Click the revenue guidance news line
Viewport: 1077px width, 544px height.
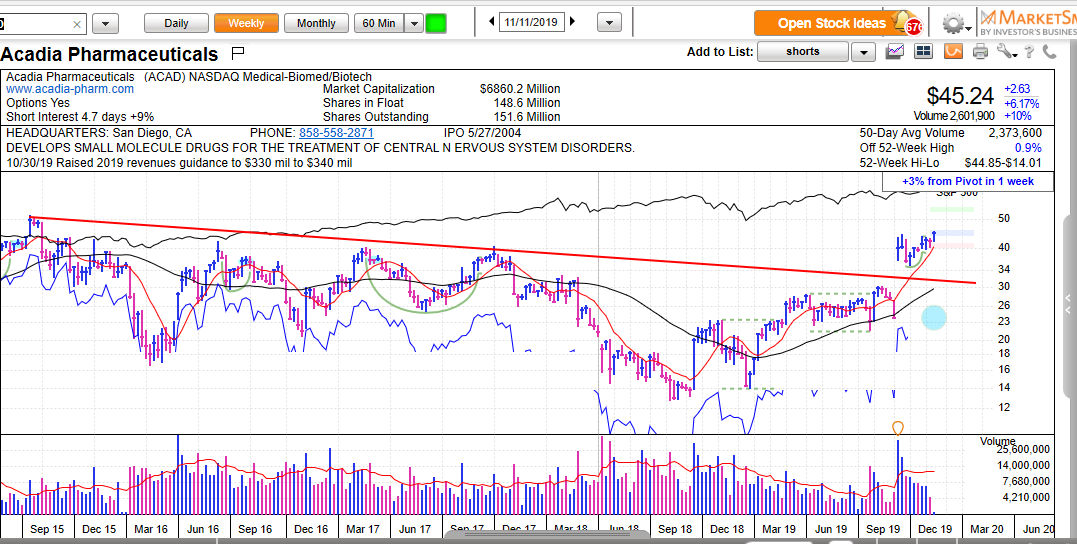point(179,163)
